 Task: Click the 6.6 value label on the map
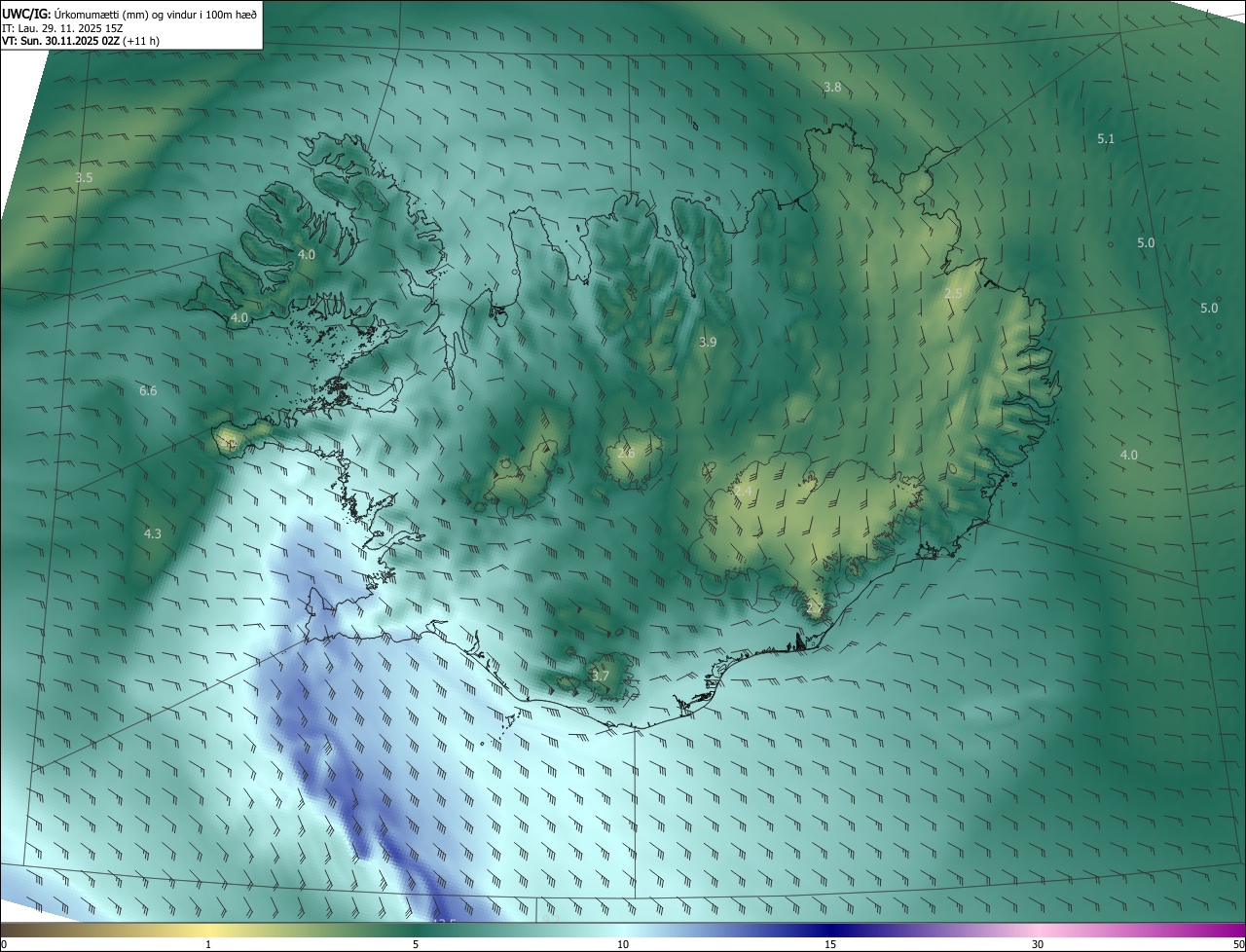[x=148, y=391]
